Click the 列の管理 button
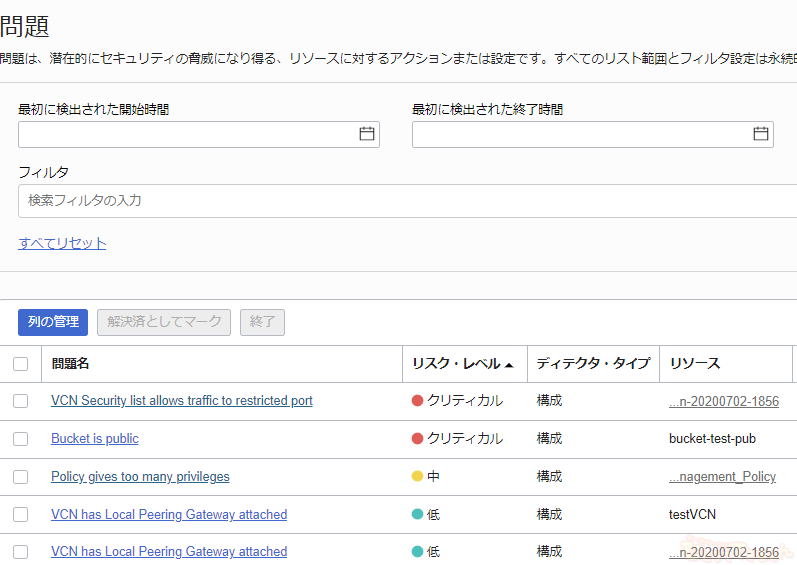This screenshot has height=565, width=797. click(53, 322)
